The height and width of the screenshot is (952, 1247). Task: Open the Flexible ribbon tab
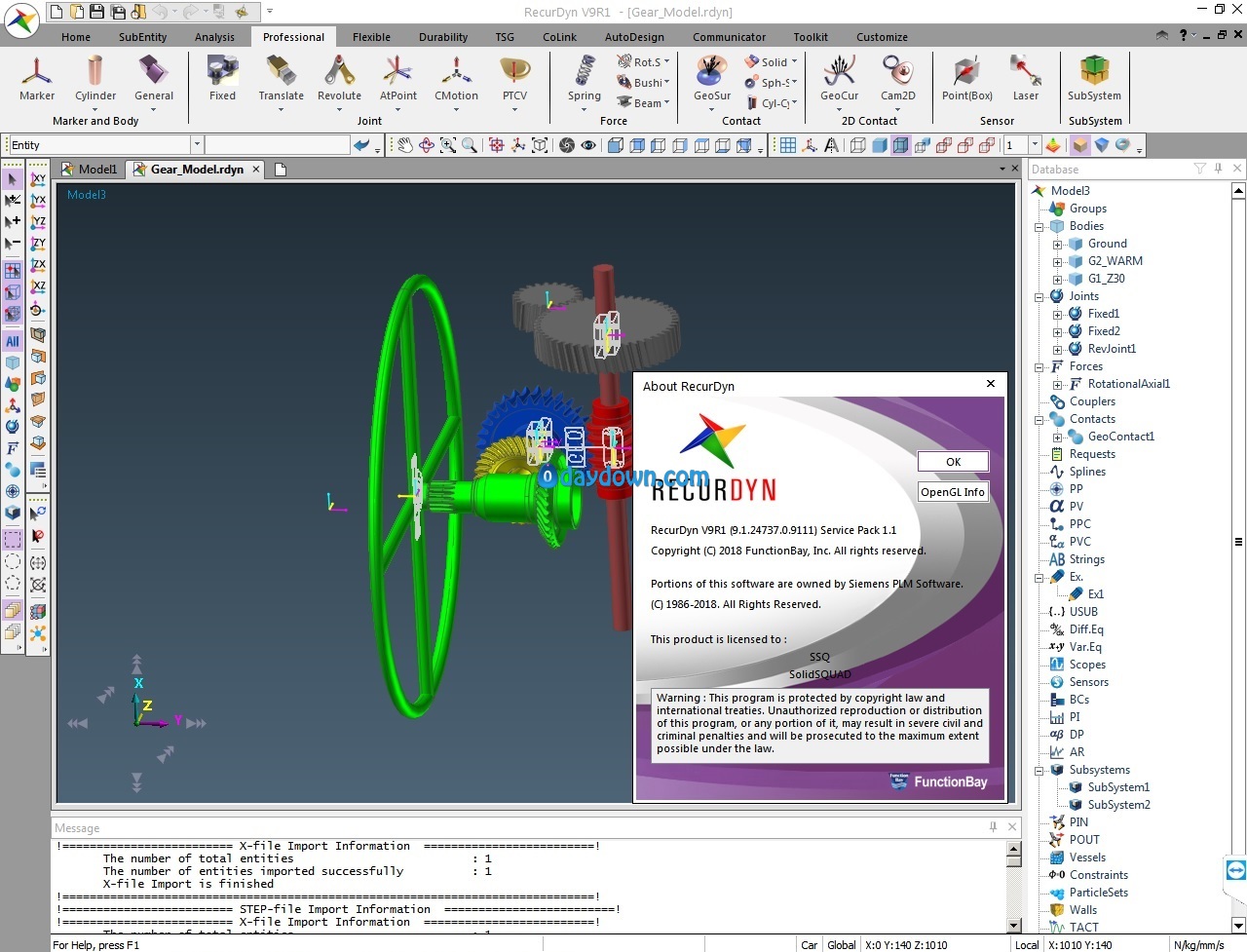[371, 37]
